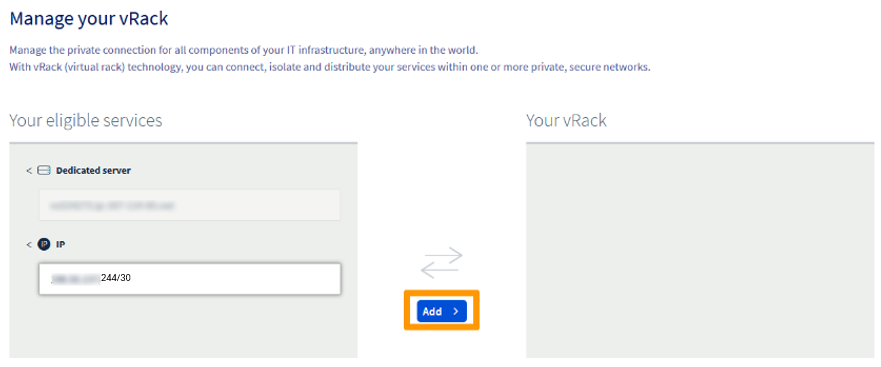Click the Add button

point(442,311)
